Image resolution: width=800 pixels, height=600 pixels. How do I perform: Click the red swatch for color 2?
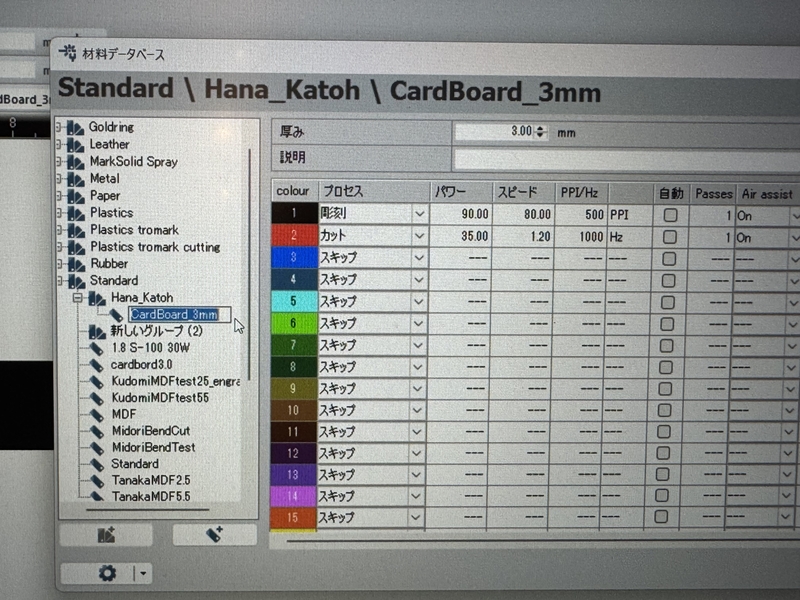coord(293,234)
